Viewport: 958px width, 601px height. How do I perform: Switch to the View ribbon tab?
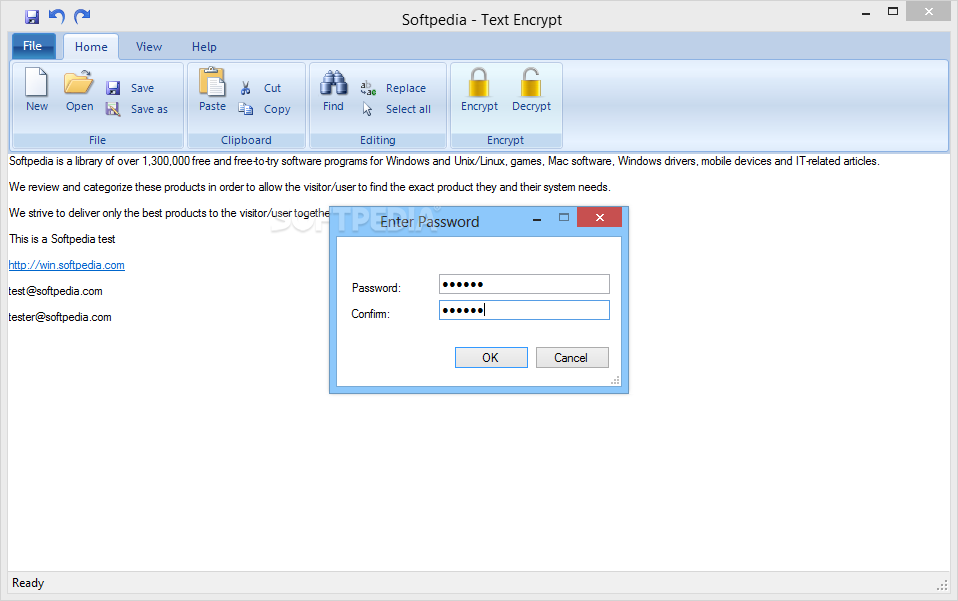[149, 47]
